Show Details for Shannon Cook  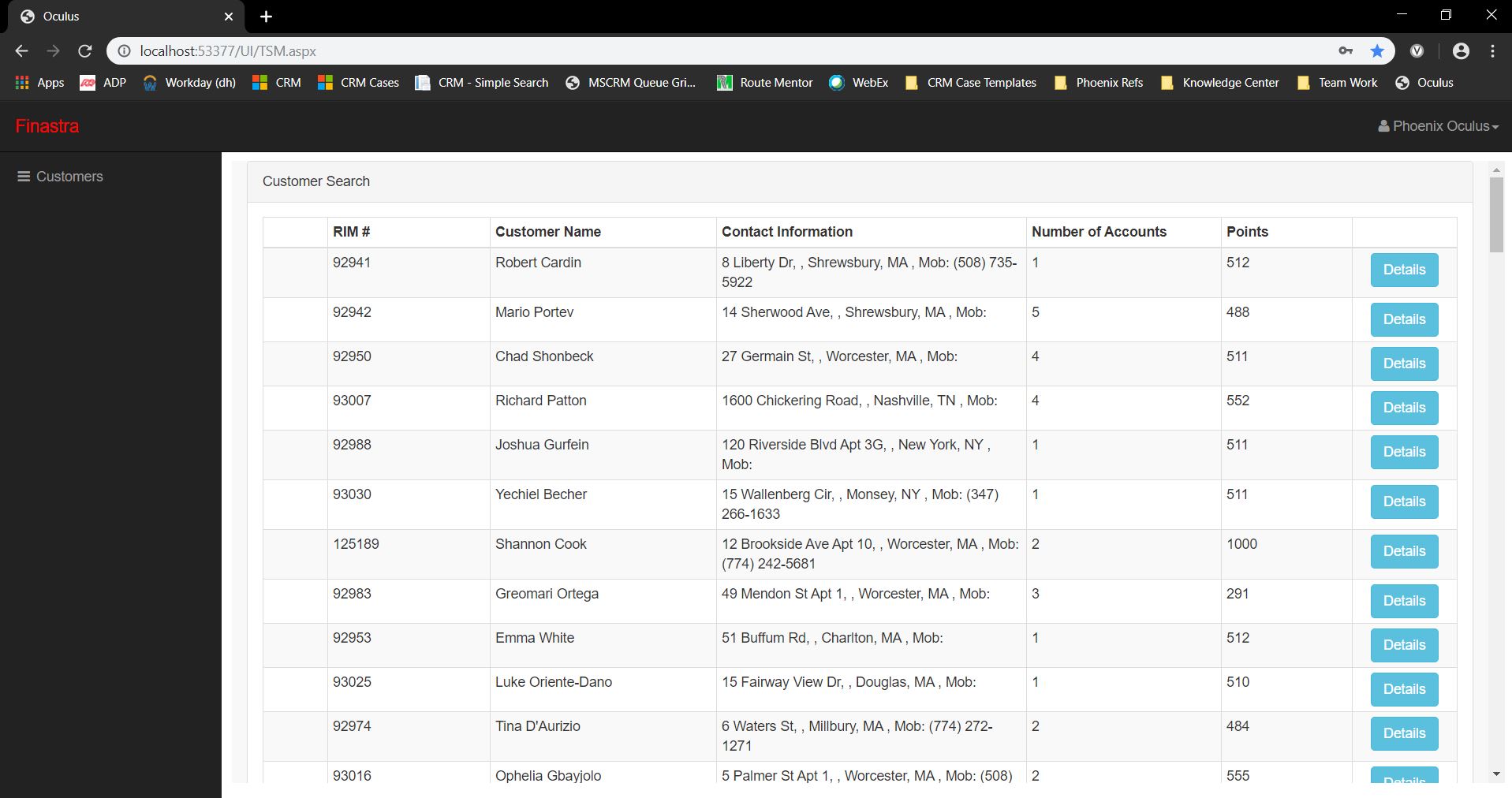pos(1404,551)
